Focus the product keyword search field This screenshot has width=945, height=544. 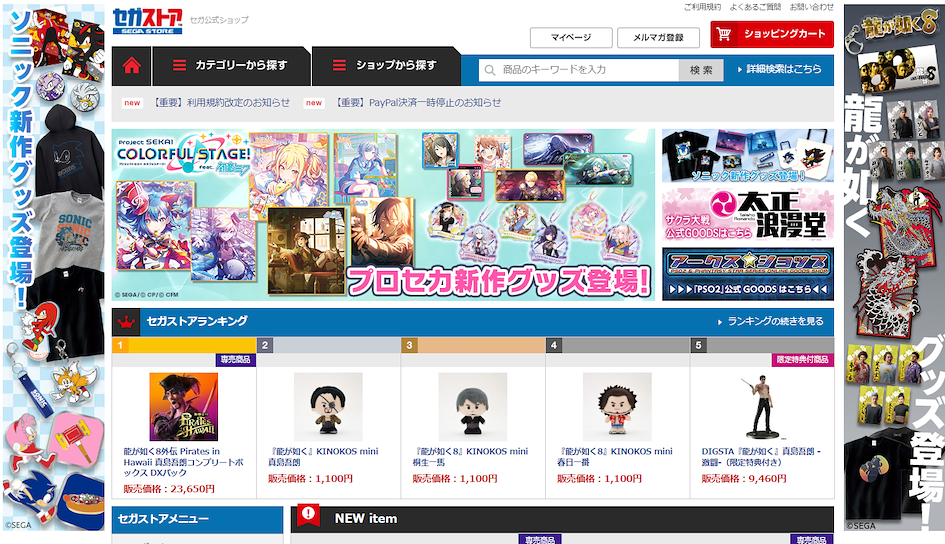click(x=579, y=70)
